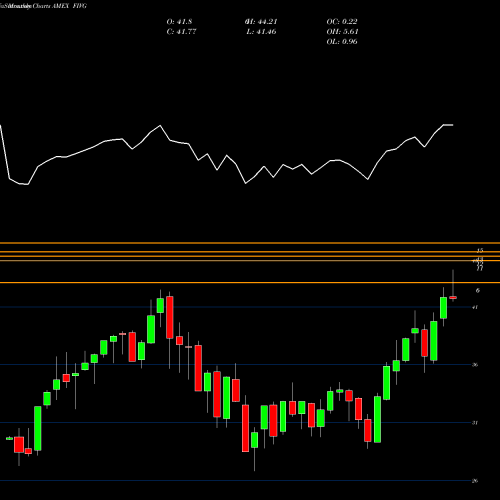Click the 15 label beside orange lines

click(x=480, y=250)
